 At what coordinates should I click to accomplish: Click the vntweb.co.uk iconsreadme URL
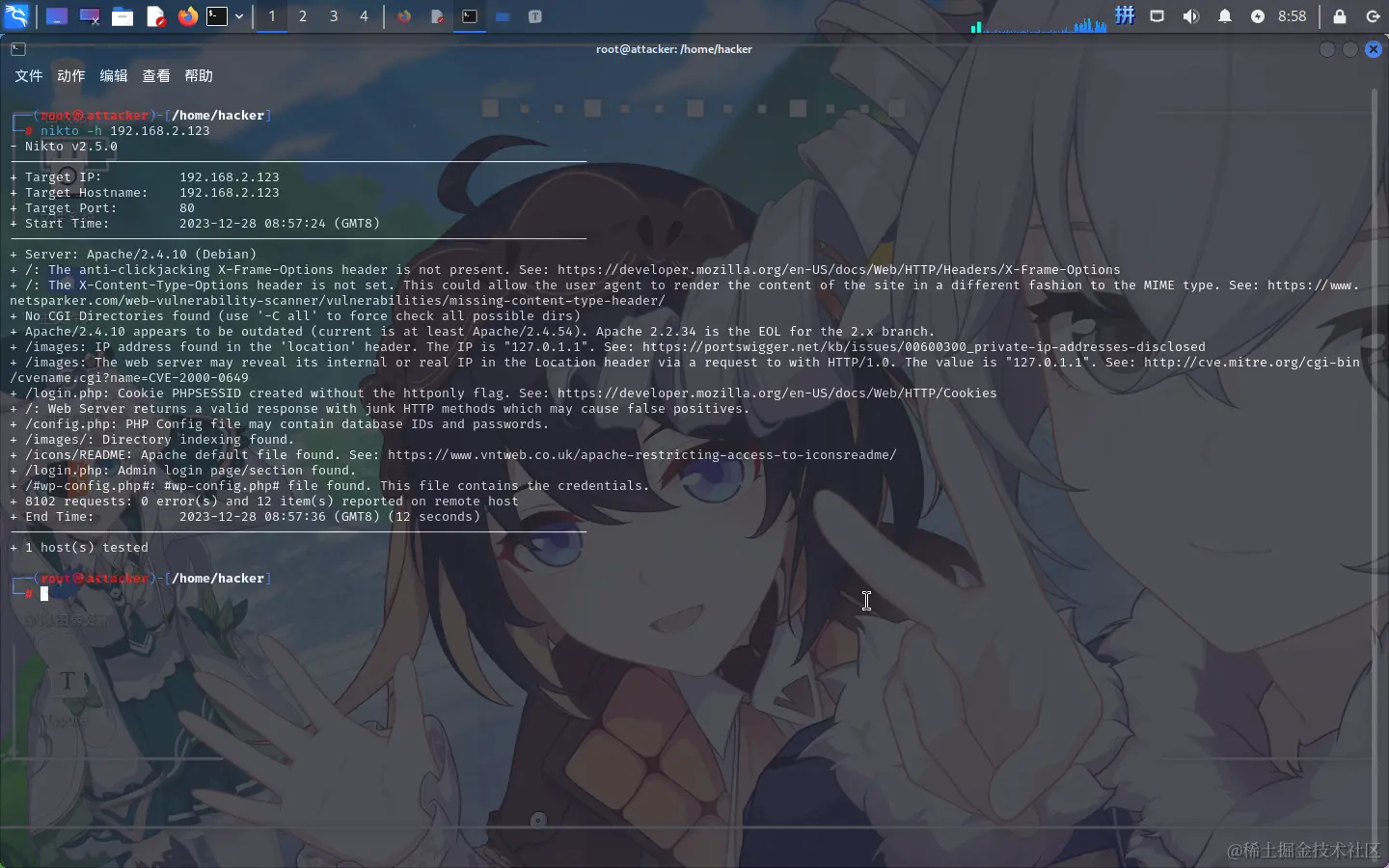coord(642,455)
